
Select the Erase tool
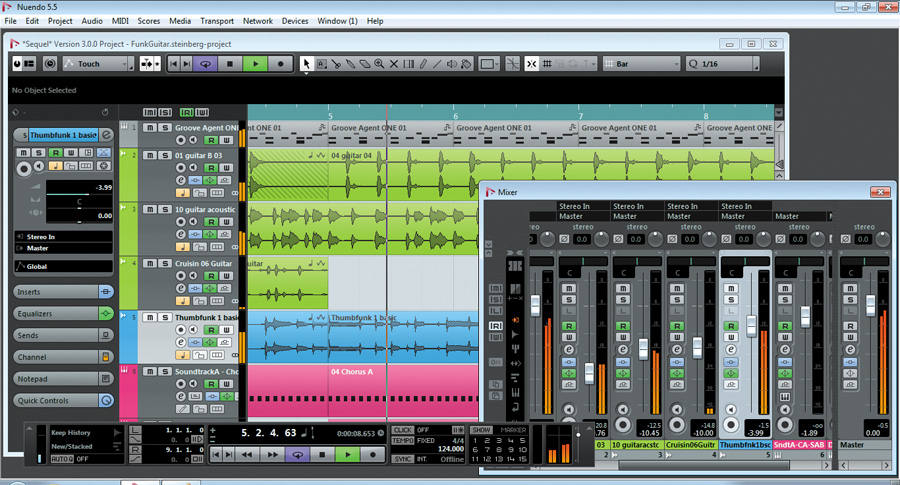click(x=364, y=64)
